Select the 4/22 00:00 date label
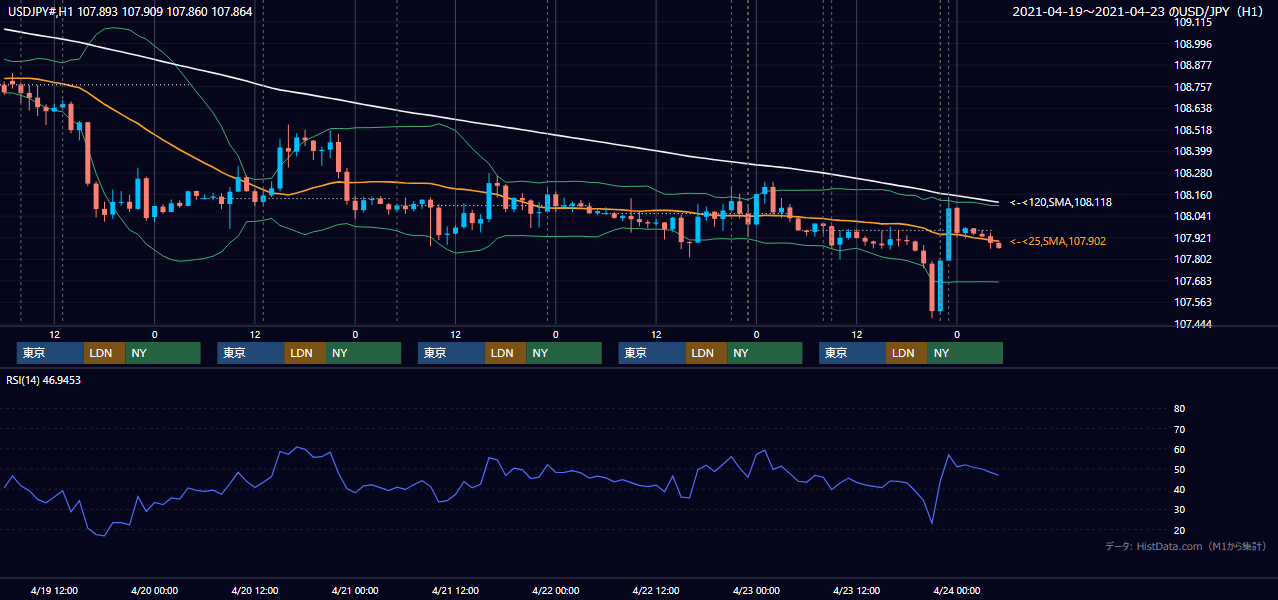The height and width of the screenshot is (600, 1278). (555, 590)
